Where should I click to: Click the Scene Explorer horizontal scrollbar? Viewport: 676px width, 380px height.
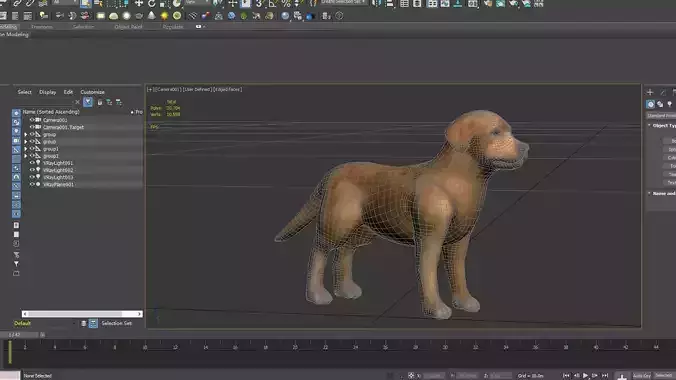(x=82, y=314)
